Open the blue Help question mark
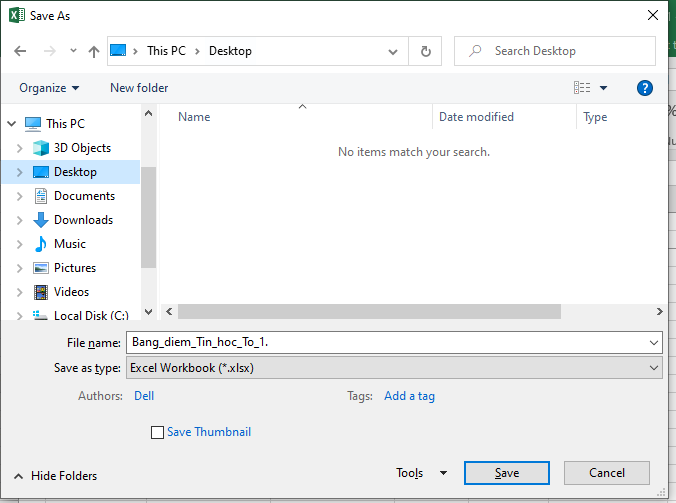 pyautogui.click(x=645, y=88)
